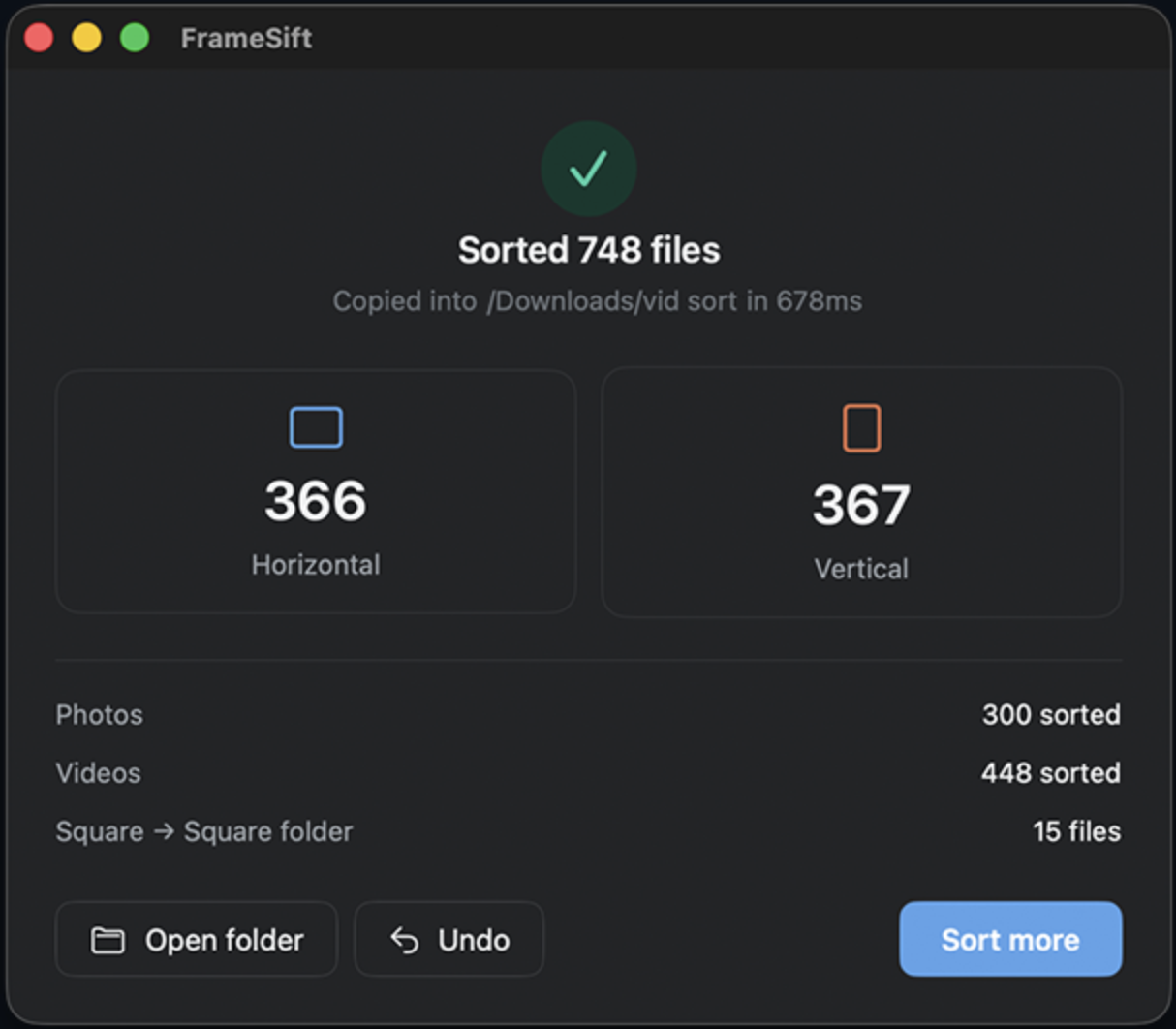Click the Videos row label
This screenshot has width=1176, height=1029.
98,773
